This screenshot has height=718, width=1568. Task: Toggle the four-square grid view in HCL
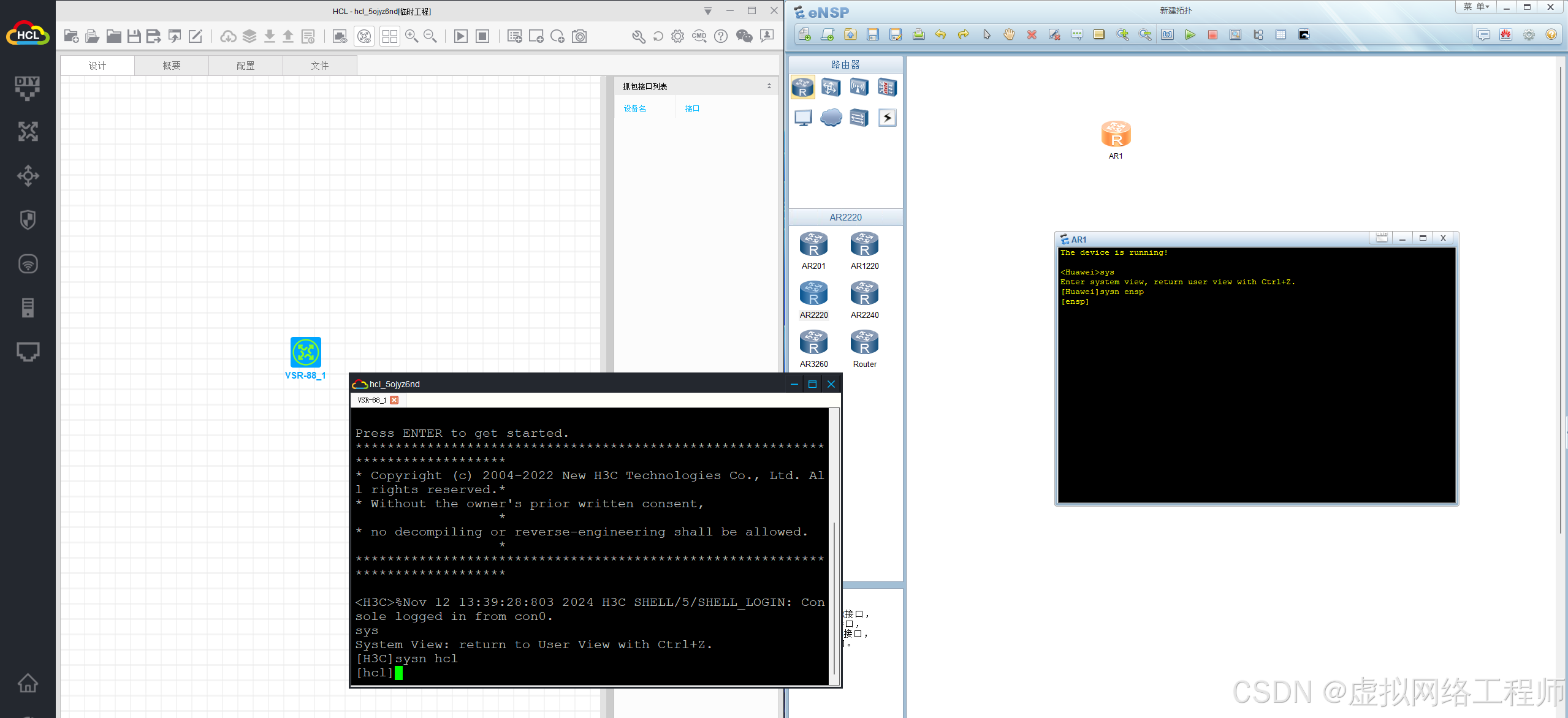point(389,36)
